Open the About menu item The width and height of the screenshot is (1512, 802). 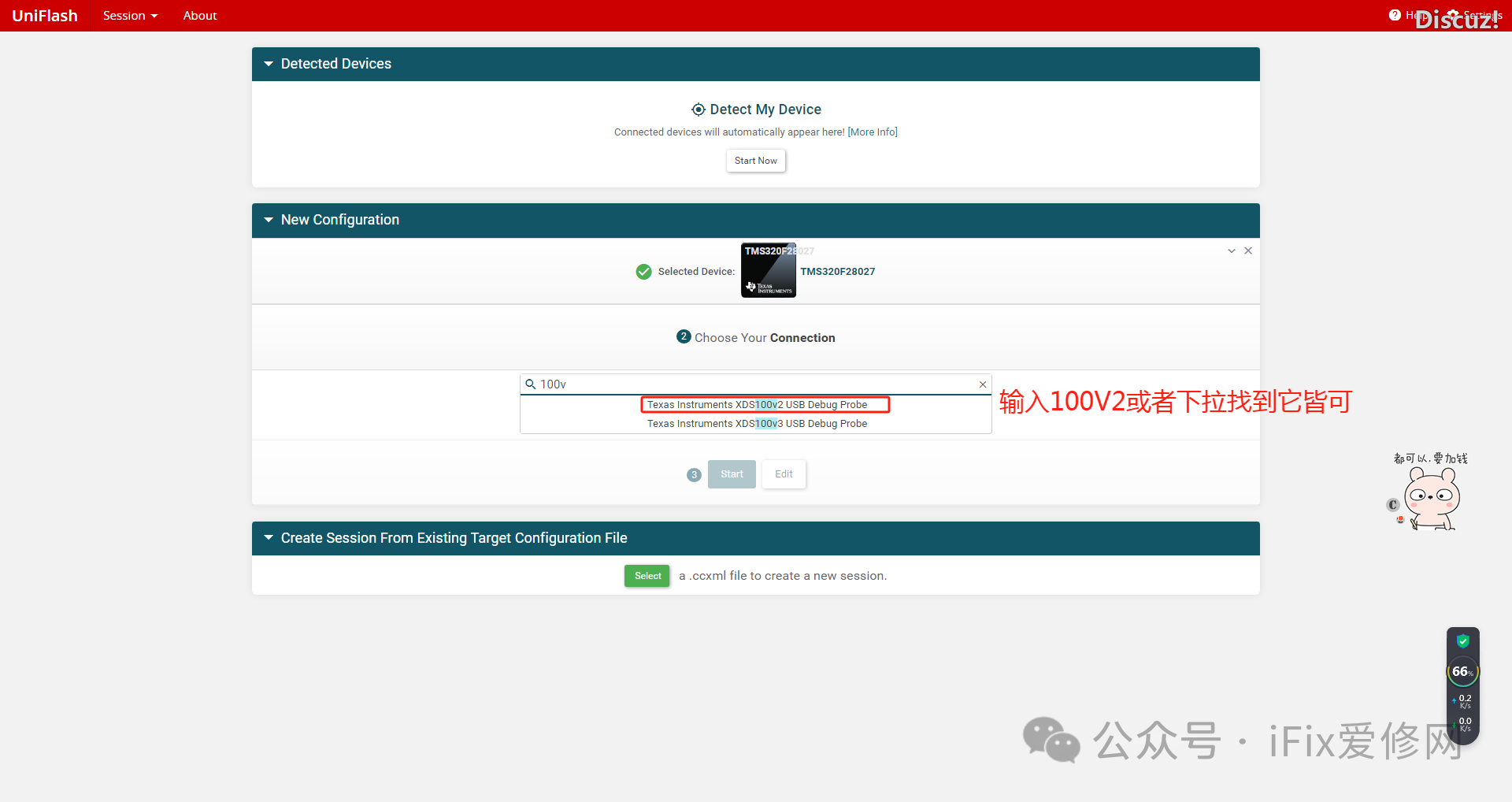pos(200,16)
